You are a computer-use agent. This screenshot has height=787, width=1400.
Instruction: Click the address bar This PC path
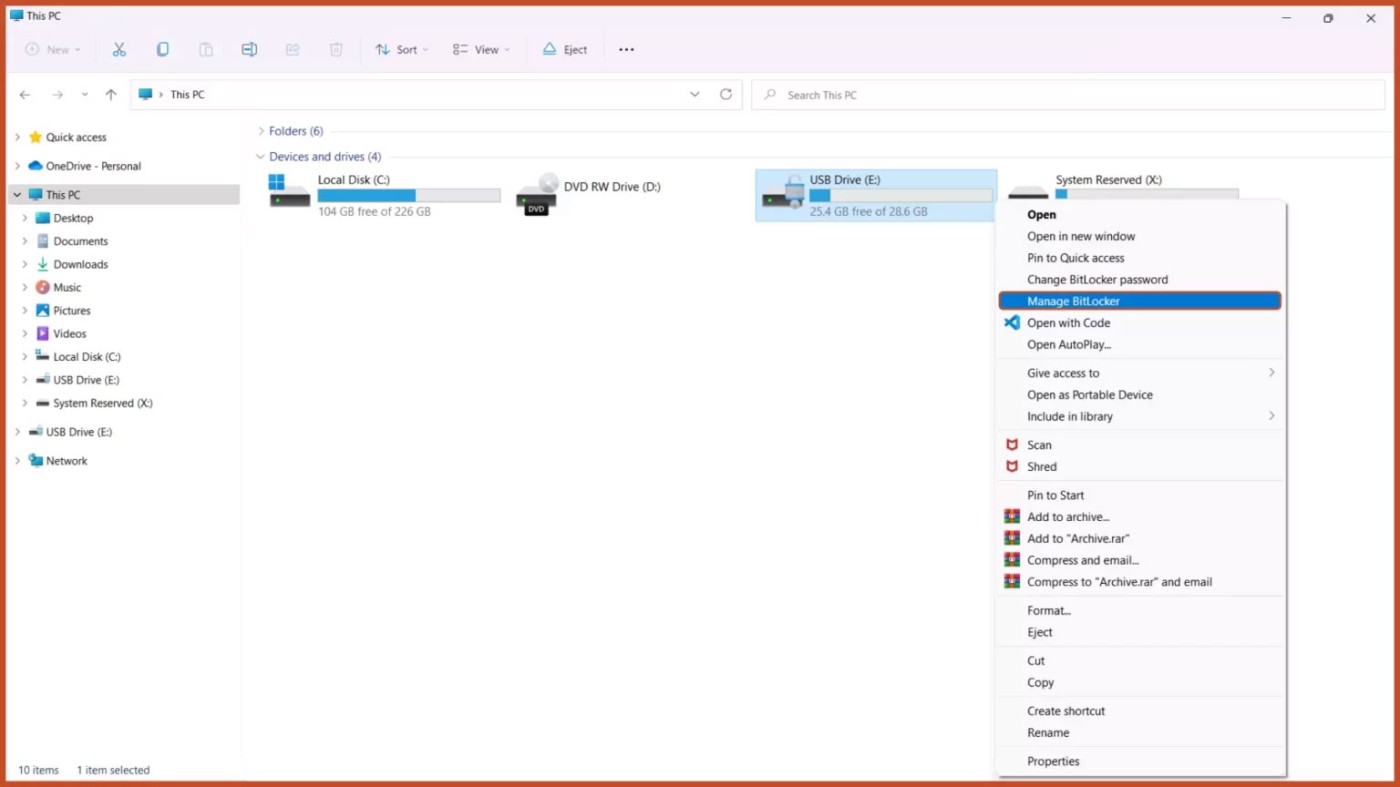coord(187,95)
